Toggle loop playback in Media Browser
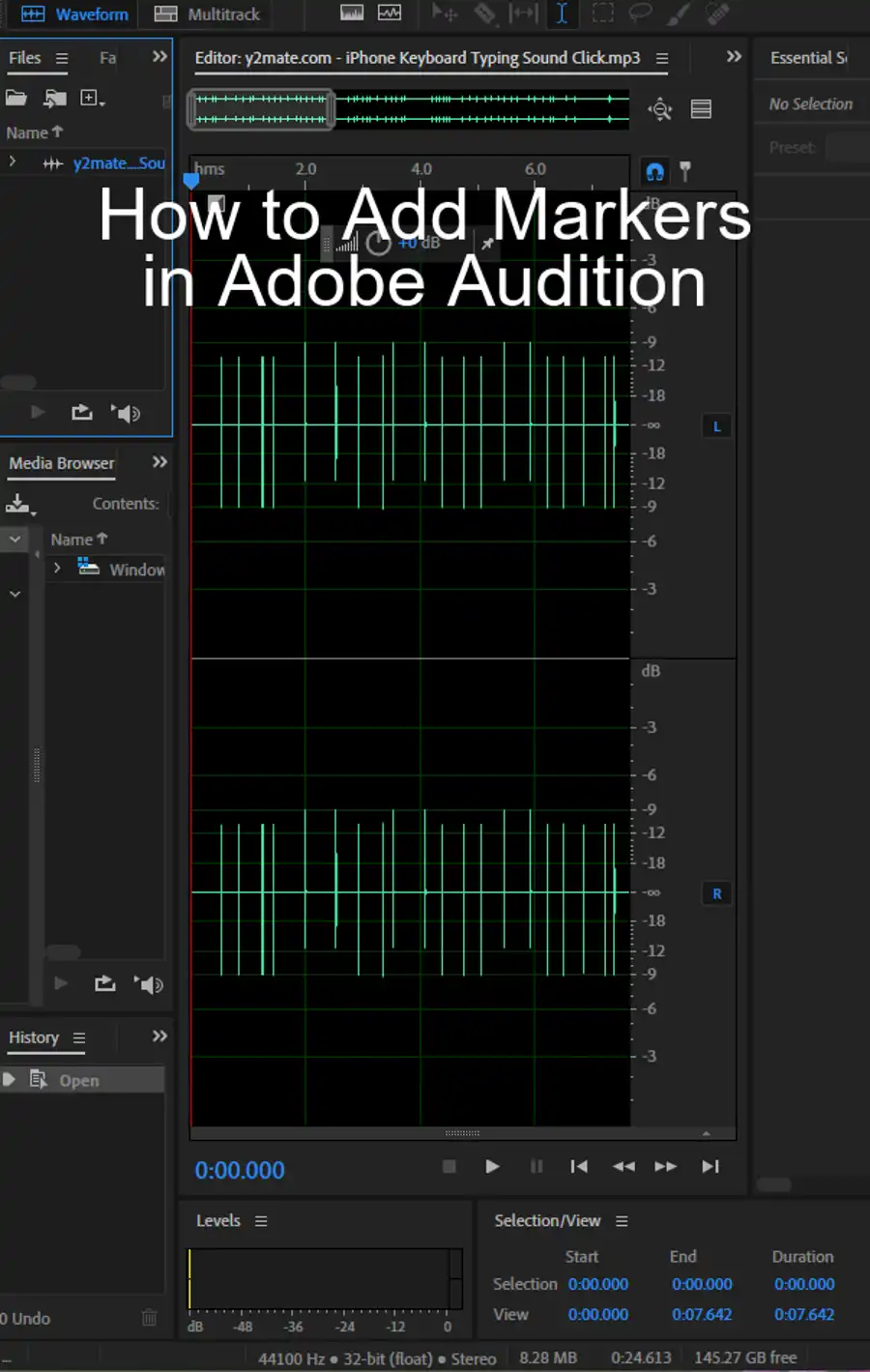This screenshot has width=870, height=1372. click(x=105, y=983)
